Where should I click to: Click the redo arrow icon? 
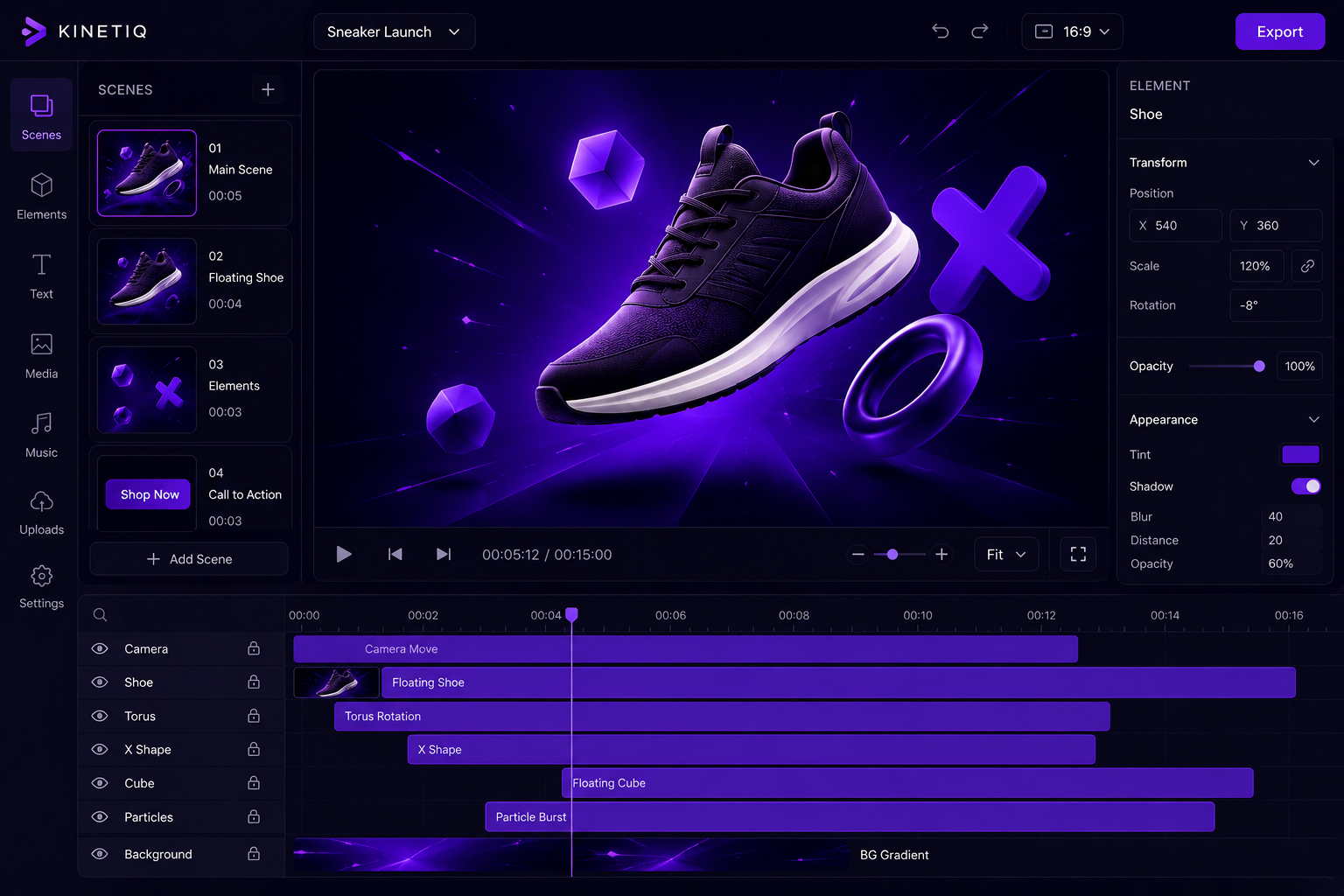pos(980,31)
